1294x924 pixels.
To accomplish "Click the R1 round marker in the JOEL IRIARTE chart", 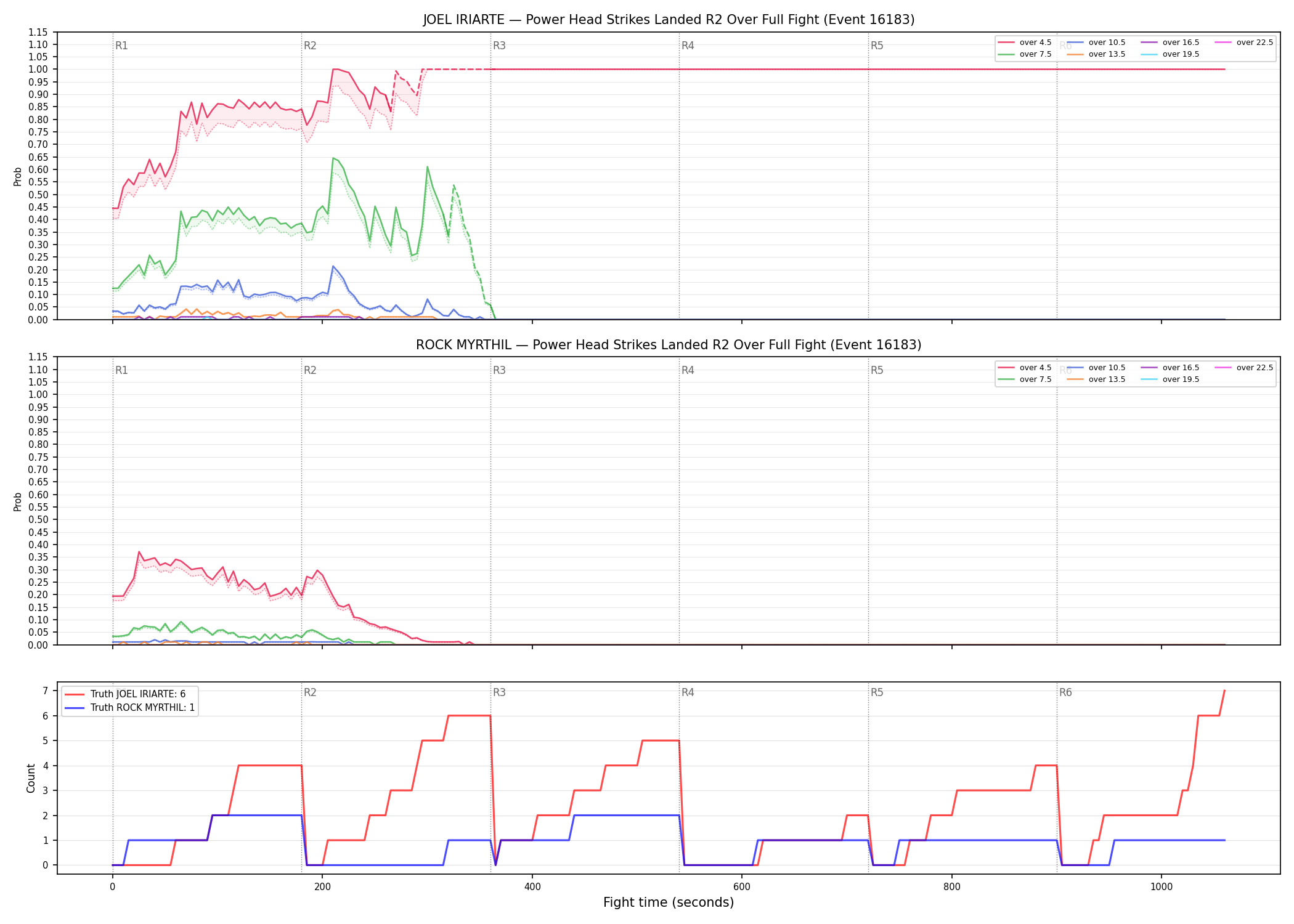I will [121, 46].
